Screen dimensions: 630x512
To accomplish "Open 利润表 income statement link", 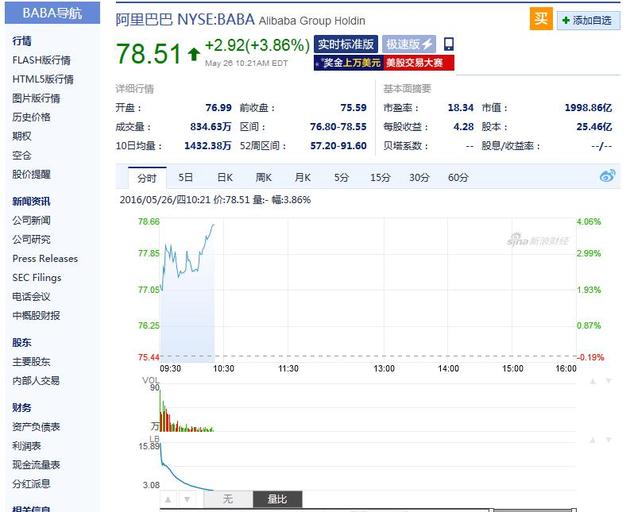I will pyautogui.click(x=27, y=446).
